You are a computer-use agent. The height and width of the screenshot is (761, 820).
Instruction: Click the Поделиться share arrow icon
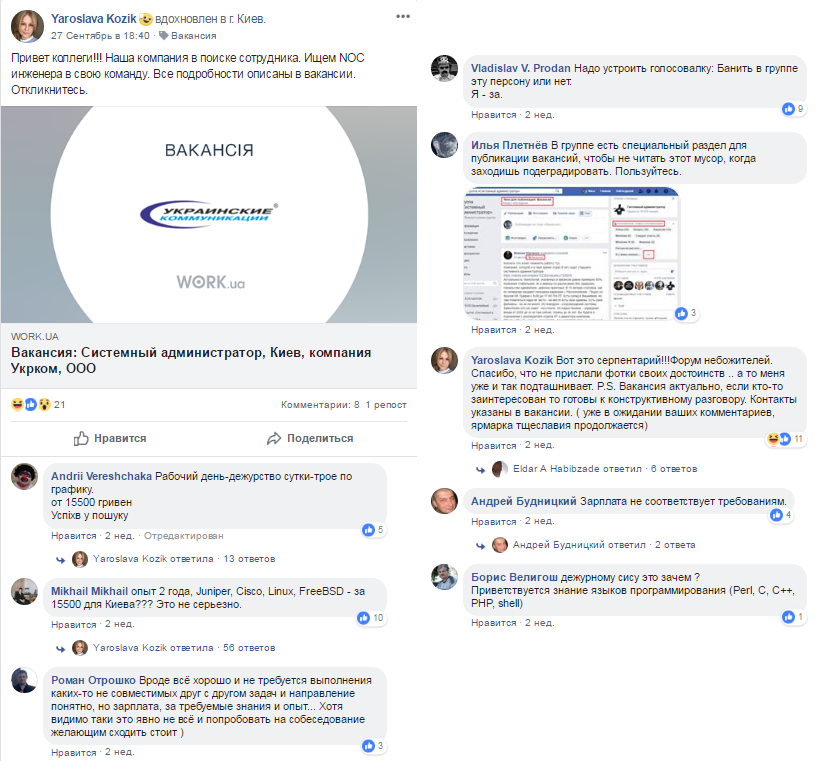coord(274,439)
